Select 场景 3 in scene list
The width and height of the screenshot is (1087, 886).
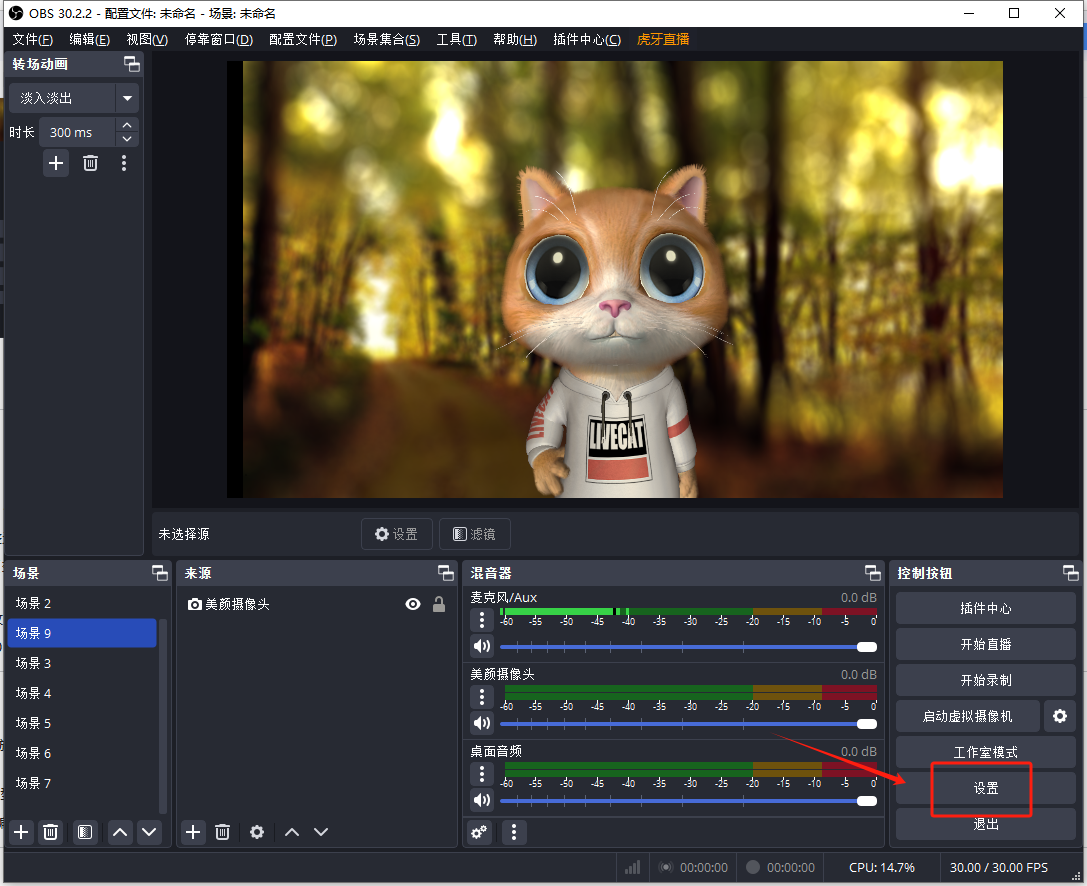[x=82, y=663]
